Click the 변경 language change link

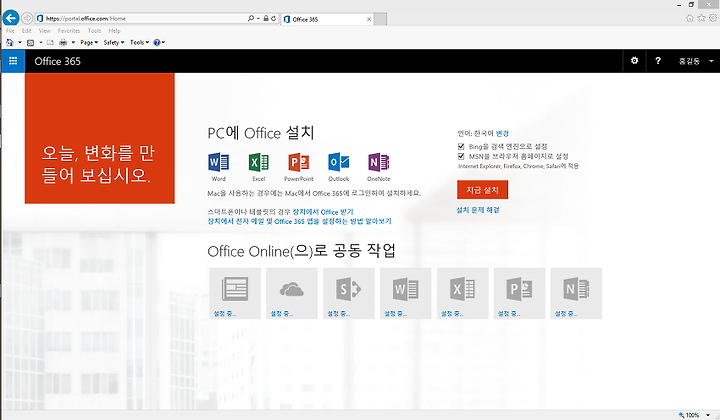[502, 134]
